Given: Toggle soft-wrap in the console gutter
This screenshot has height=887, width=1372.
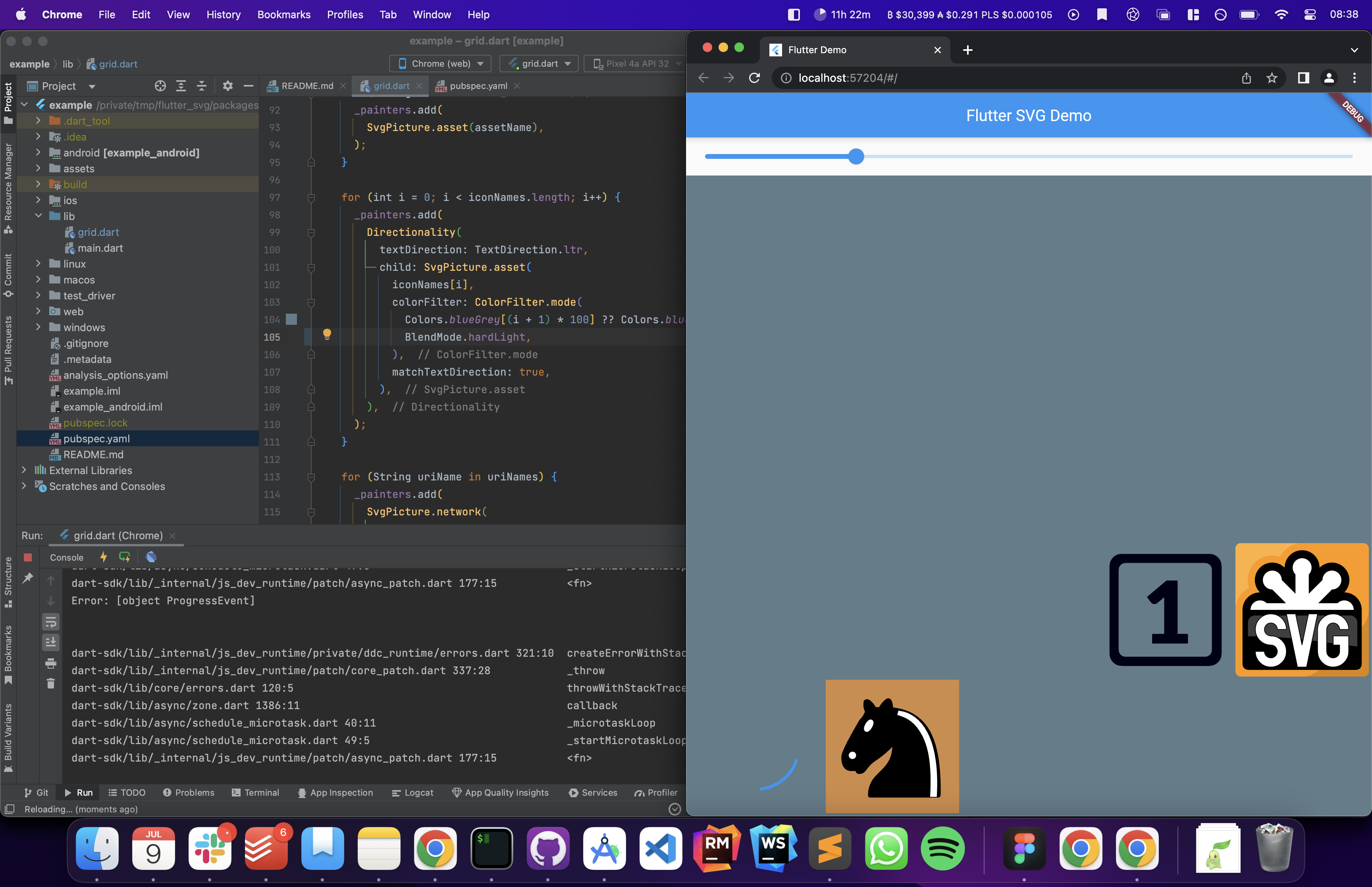Looking at the screenshot, I should (51, 622).
